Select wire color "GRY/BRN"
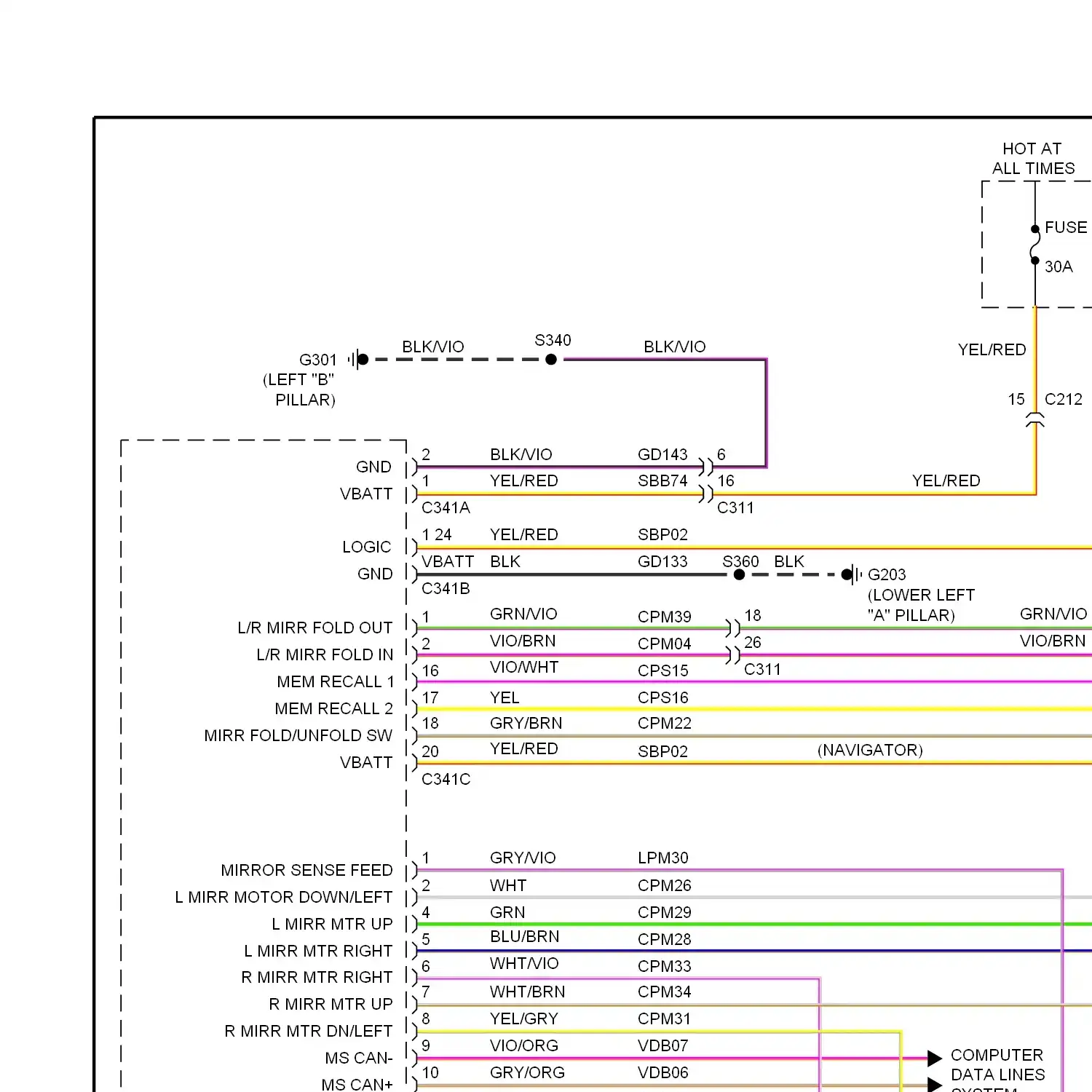Image resolution: width=1092 pixels, height=1092 pixels. 526,723
